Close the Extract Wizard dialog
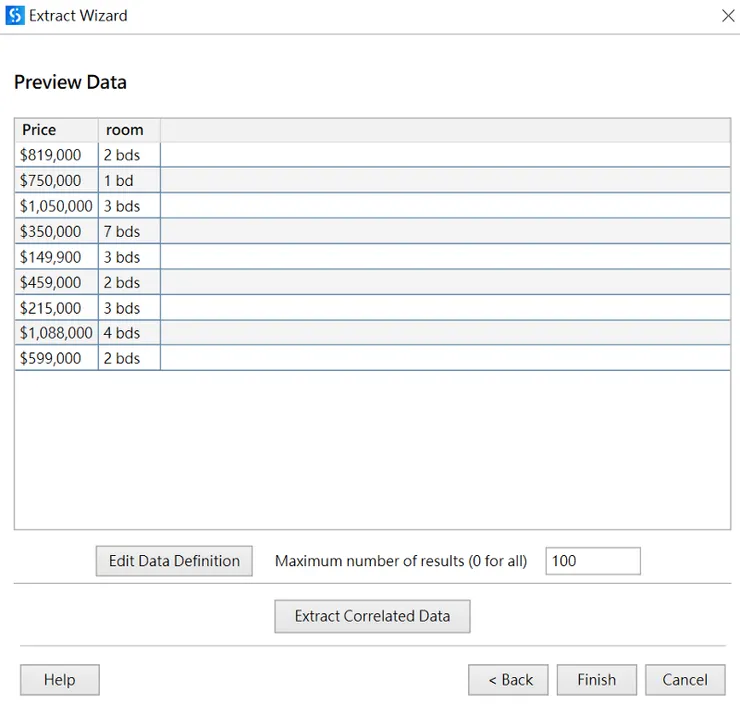The height and width of the screenshot is (705, 740). [727, 16]
